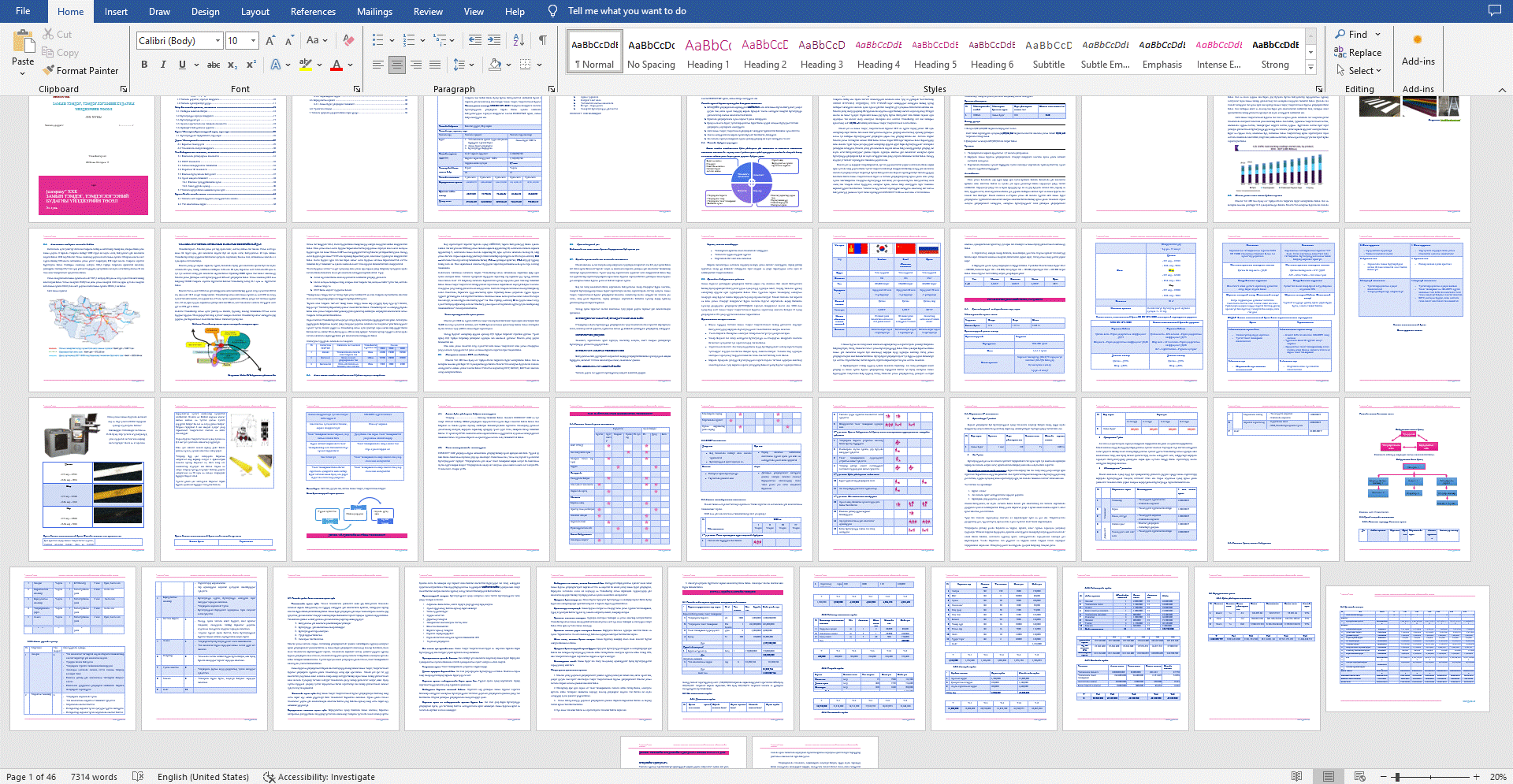Toggle Show/Hide paragraph marks
1513x784 pixels.
(543, 40)
